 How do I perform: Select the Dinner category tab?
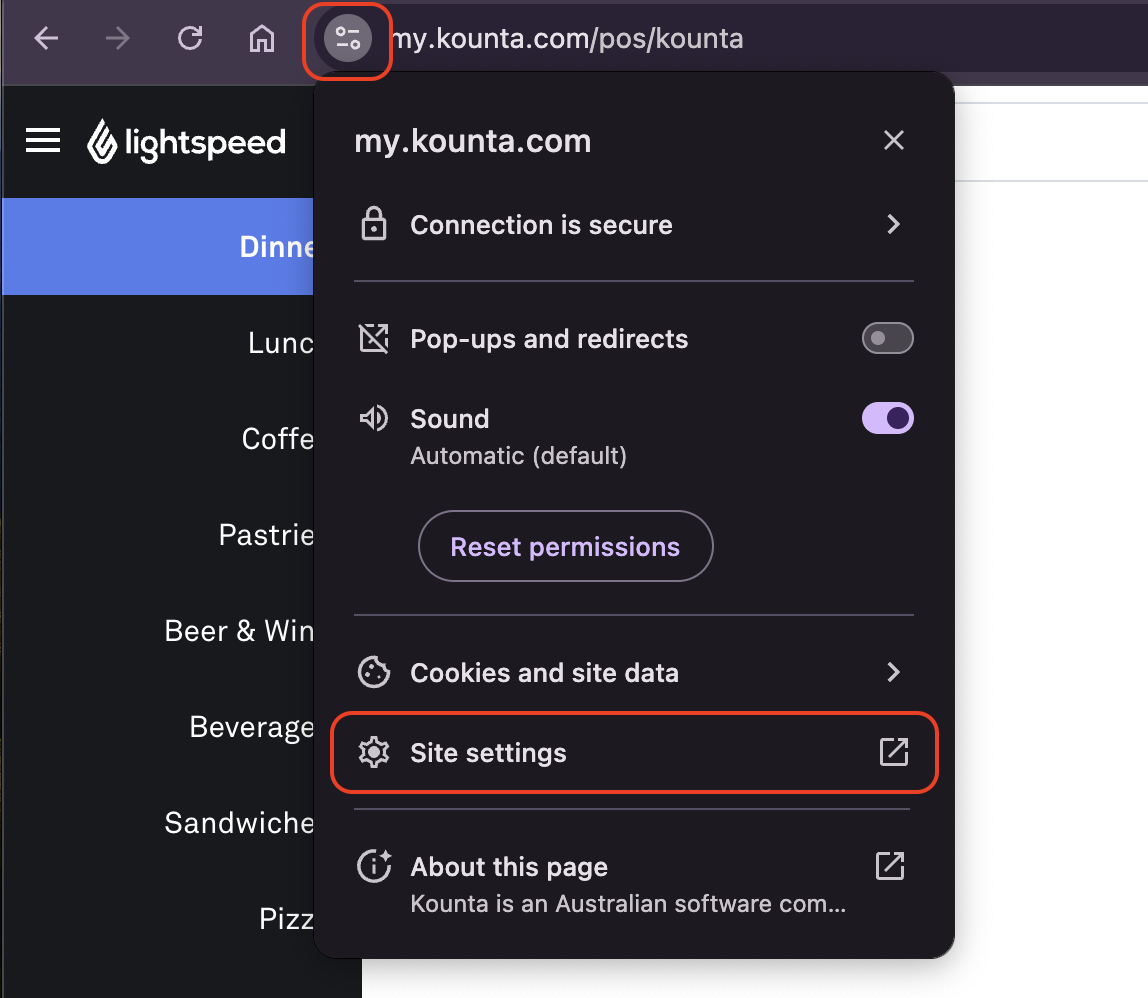pos(158,247)
